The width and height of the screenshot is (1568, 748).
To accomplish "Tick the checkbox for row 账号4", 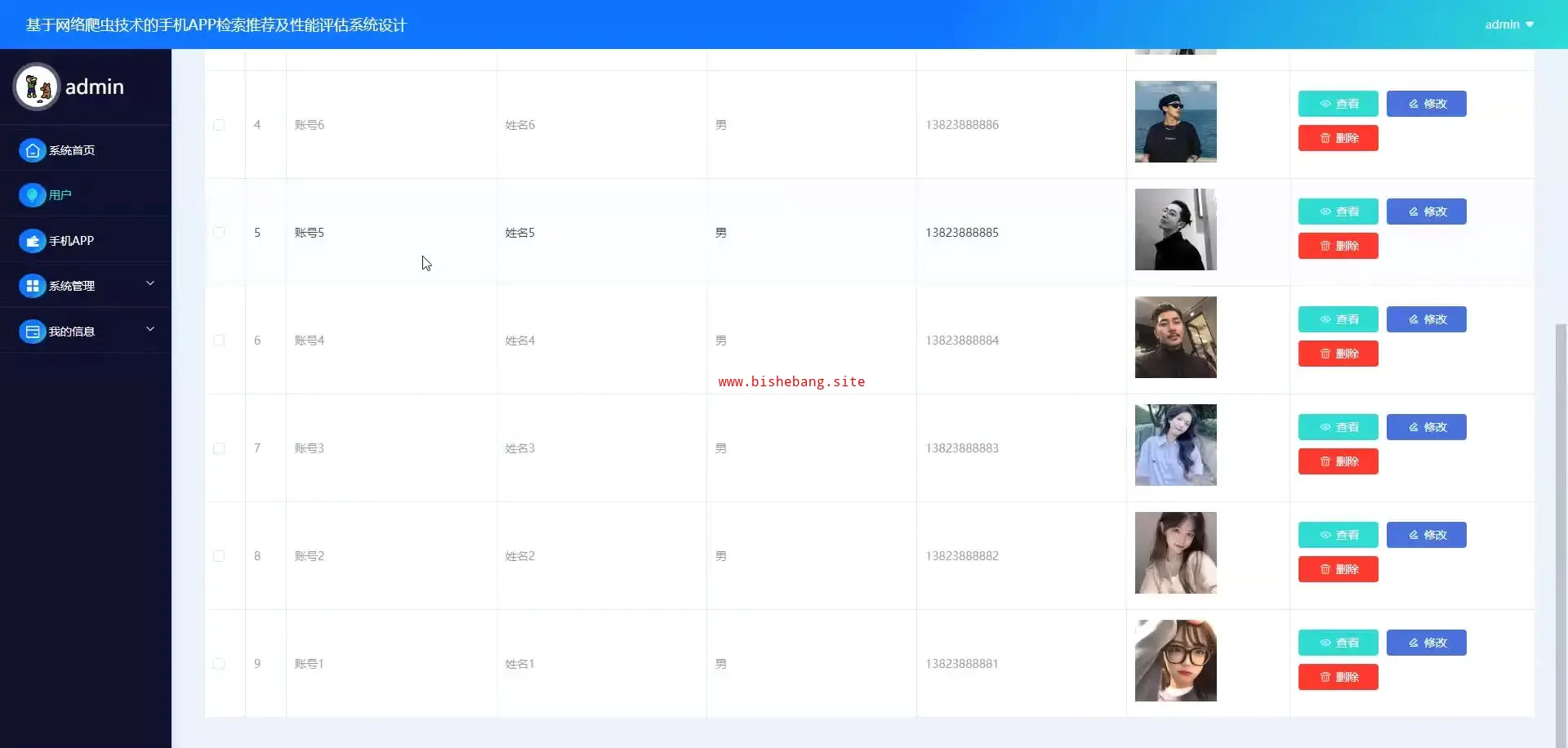I will (x=219, y=341).
